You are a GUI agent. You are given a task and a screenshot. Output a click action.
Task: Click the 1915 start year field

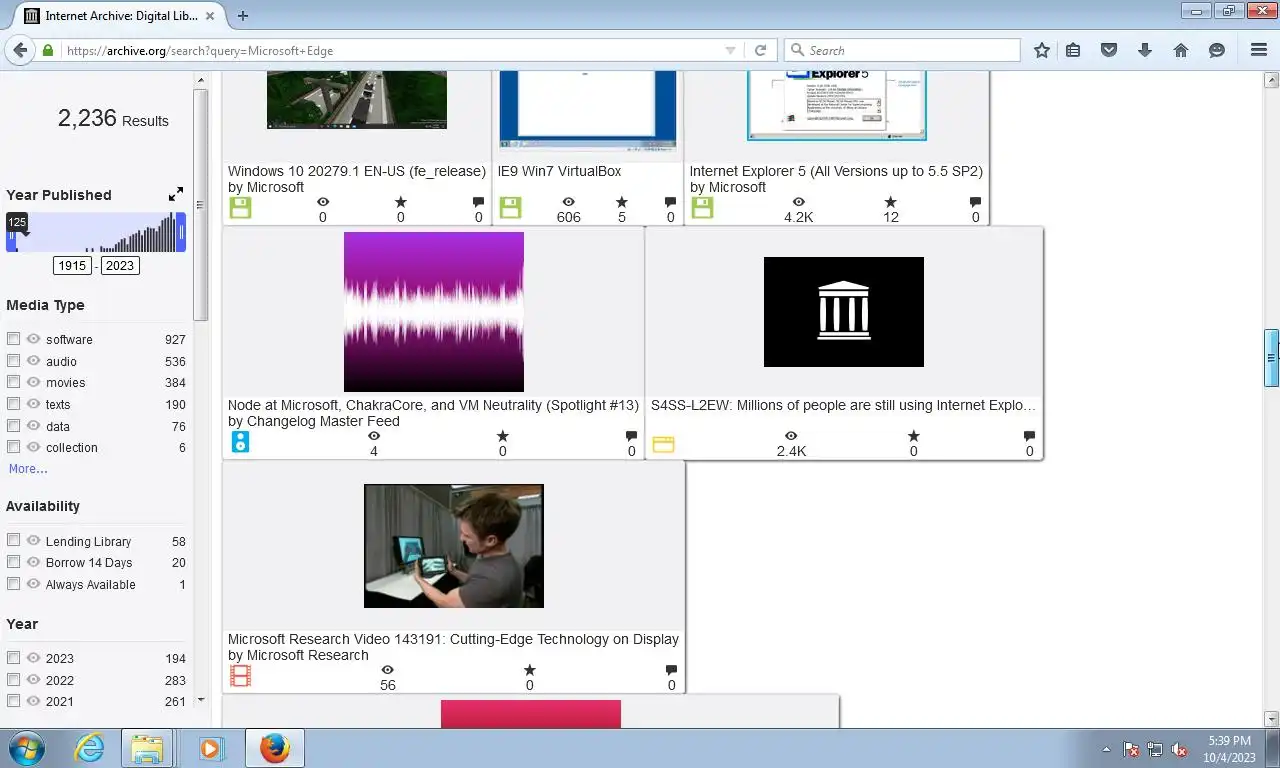(72, 265)
